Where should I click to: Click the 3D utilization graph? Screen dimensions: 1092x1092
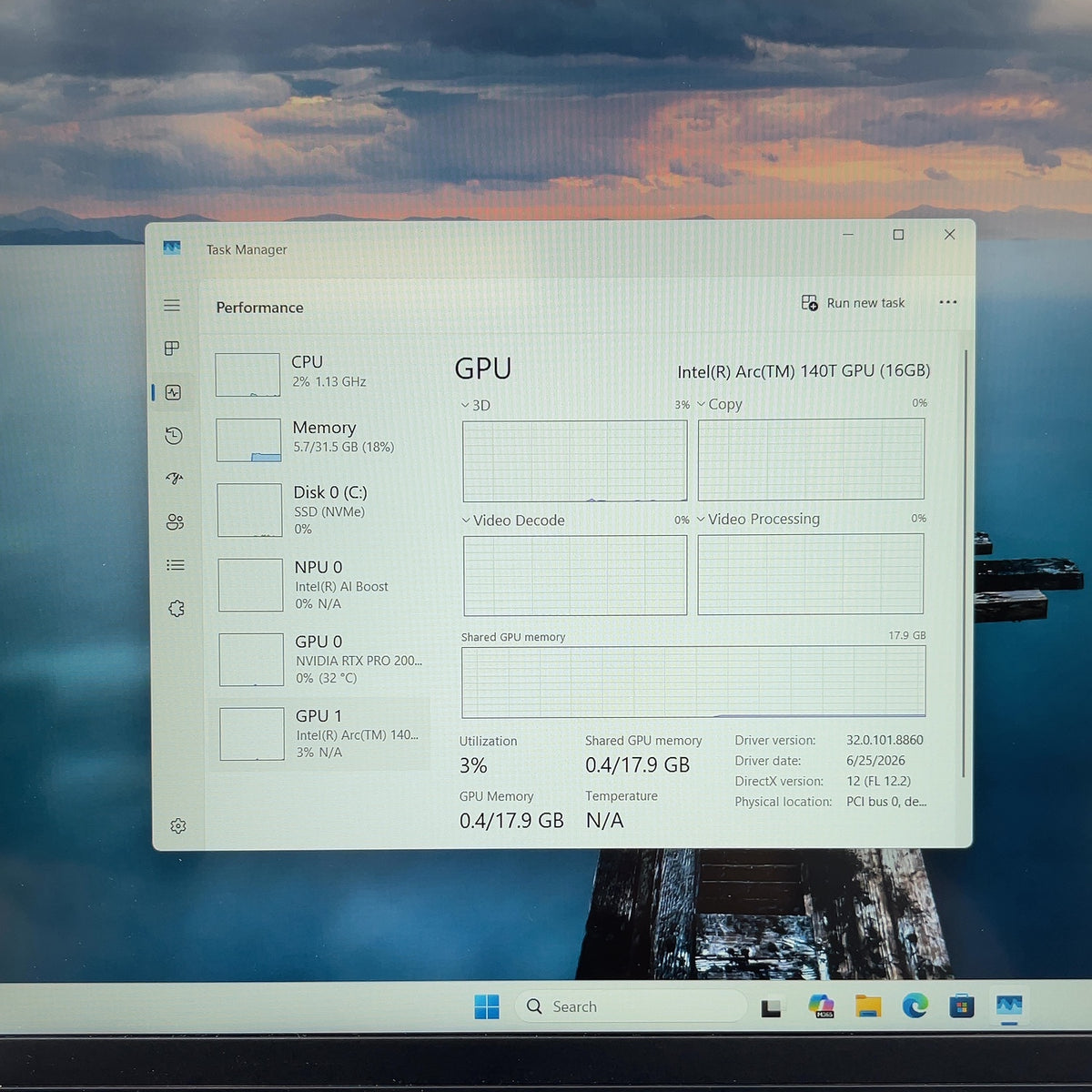(575, 460)
